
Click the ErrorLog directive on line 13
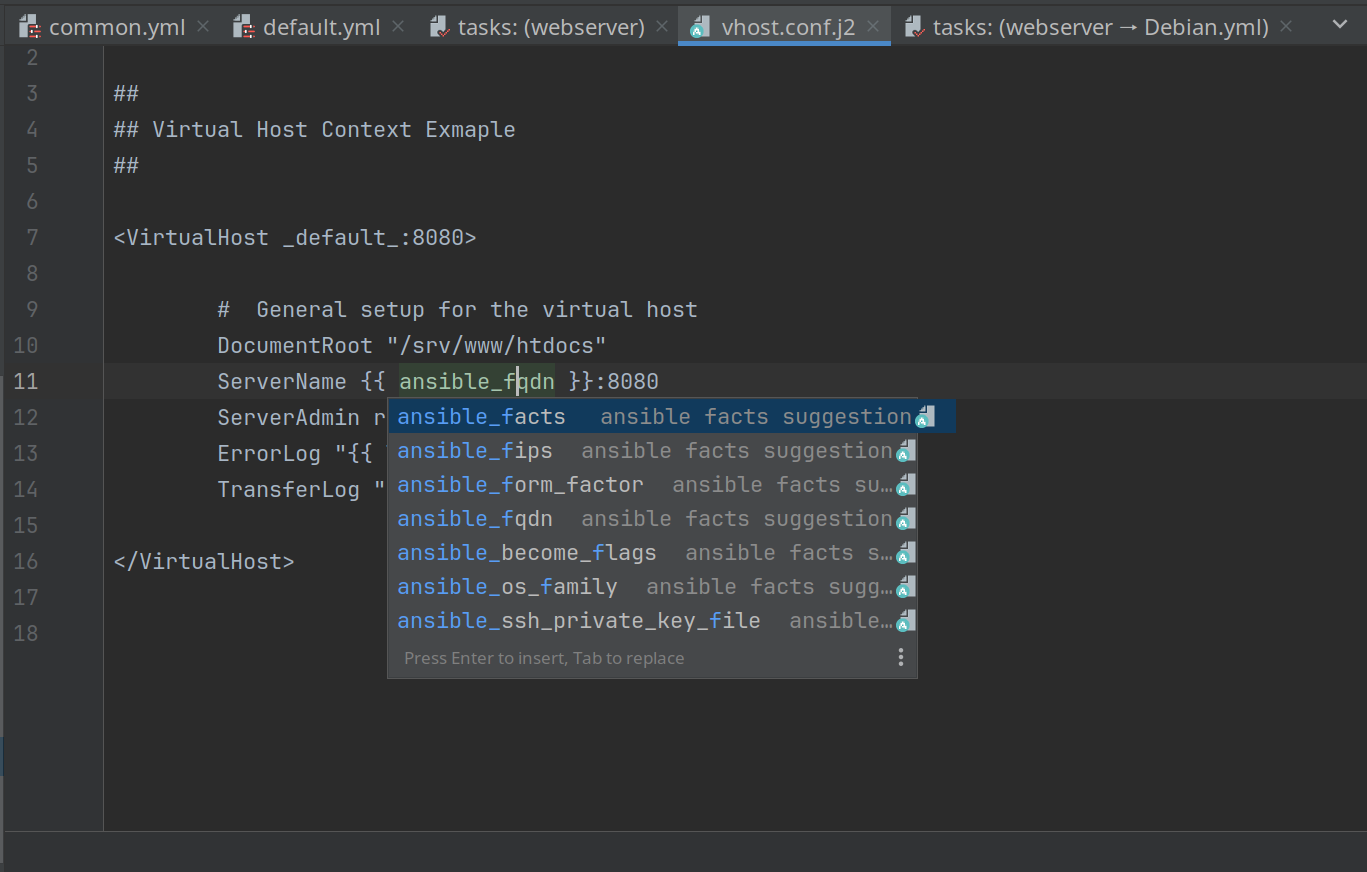click(269, 454)
